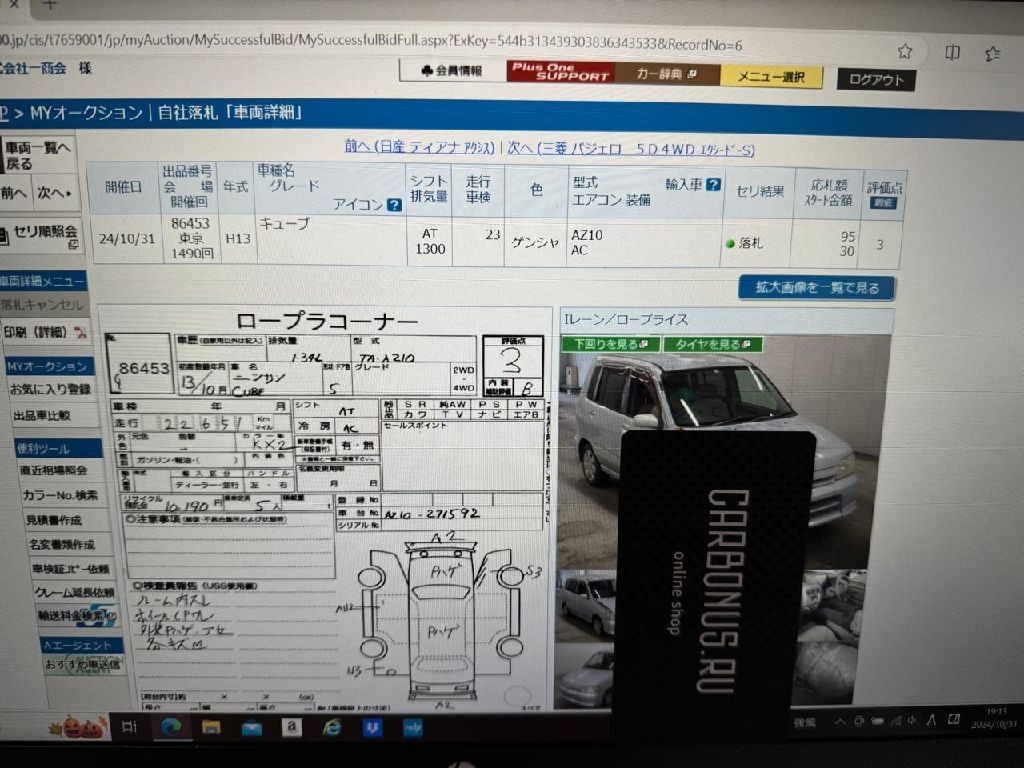Viewport: 1024px width, 768px height.
Task: Launch Internet Explorer from the taskbar
Action: tap(332, 727)
